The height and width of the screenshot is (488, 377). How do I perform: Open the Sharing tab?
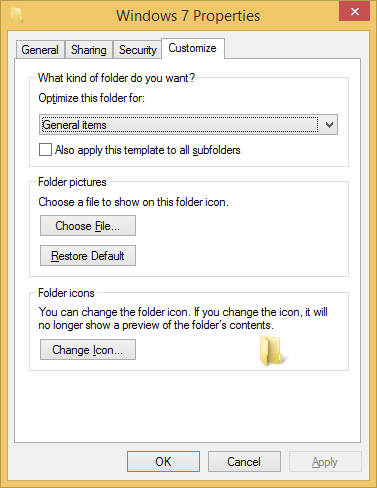click(x=89, y=50)
